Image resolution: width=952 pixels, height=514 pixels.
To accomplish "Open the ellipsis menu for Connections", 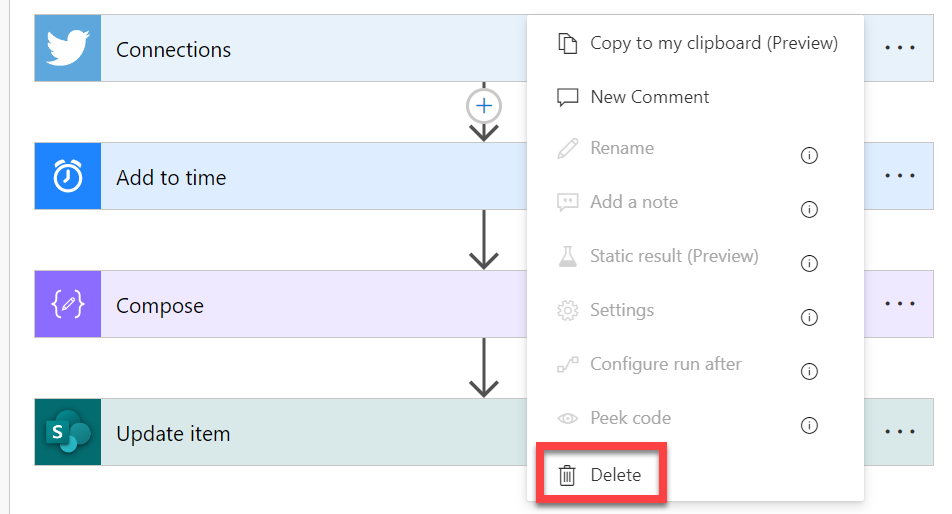I will coord(900,48).
